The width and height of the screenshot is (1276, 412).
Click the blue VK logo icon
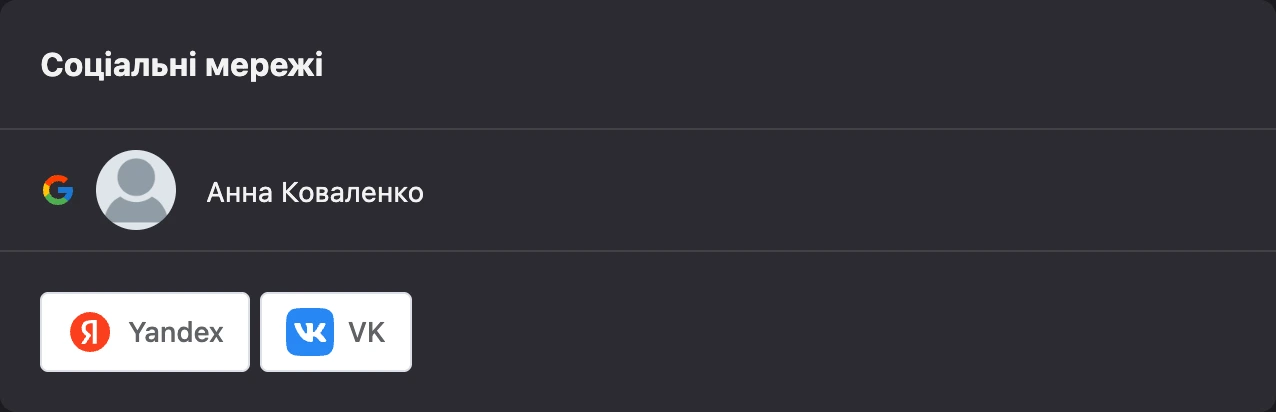tap(307, 332)
